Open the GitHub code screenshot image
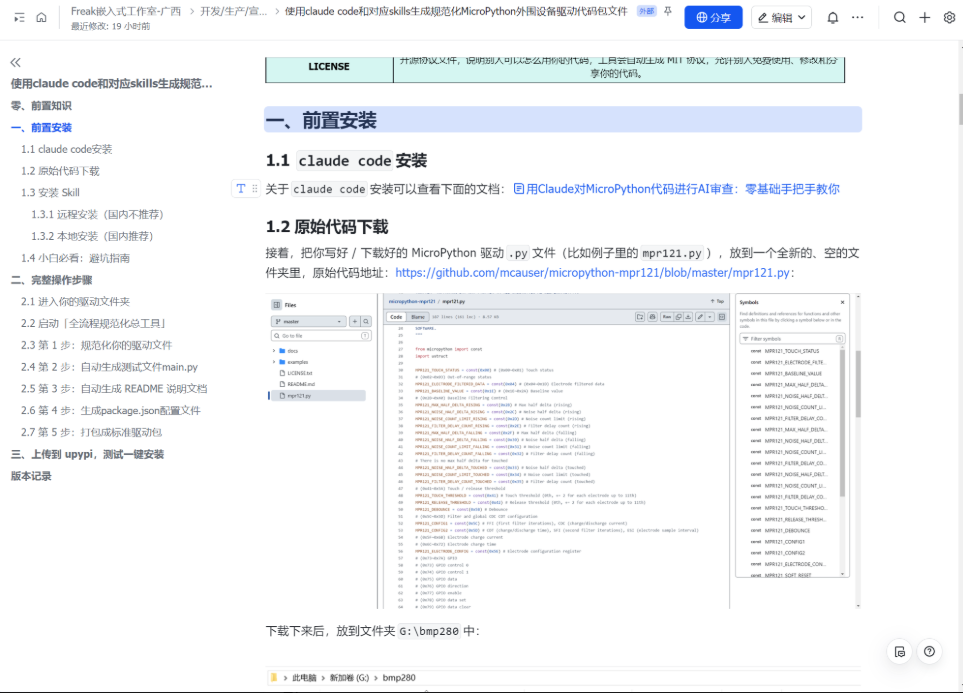This screenshot has width=963, height=693. (x=562, y=450)
